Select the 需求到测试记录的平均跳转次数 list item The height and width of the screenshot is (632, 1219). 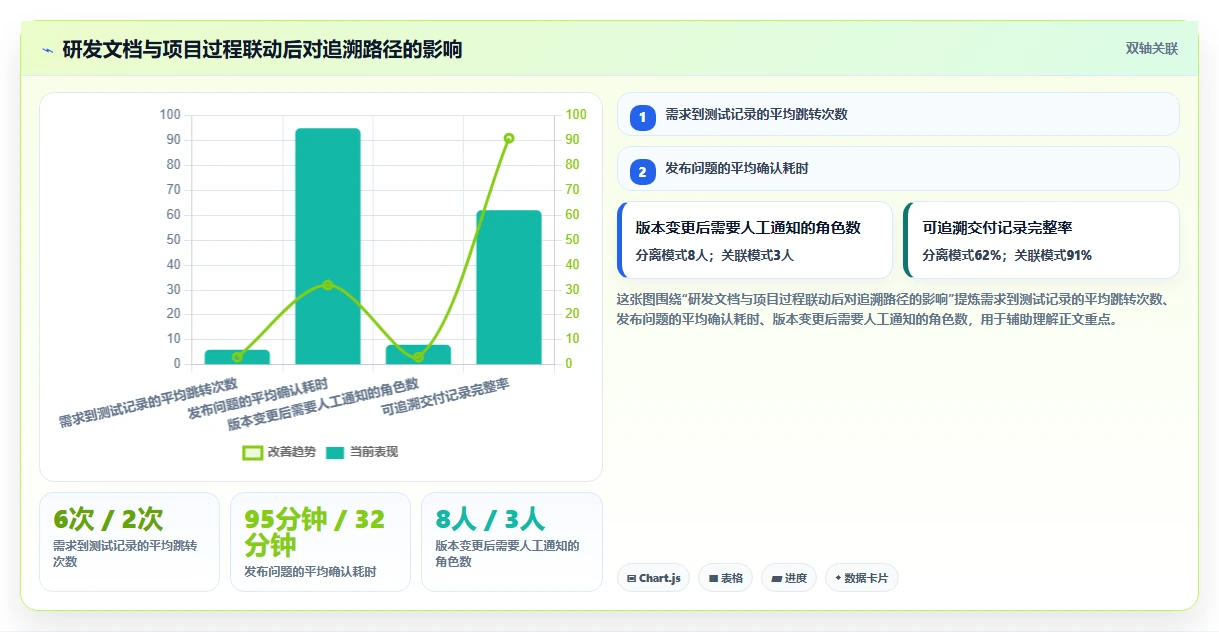tap(898, 114)
